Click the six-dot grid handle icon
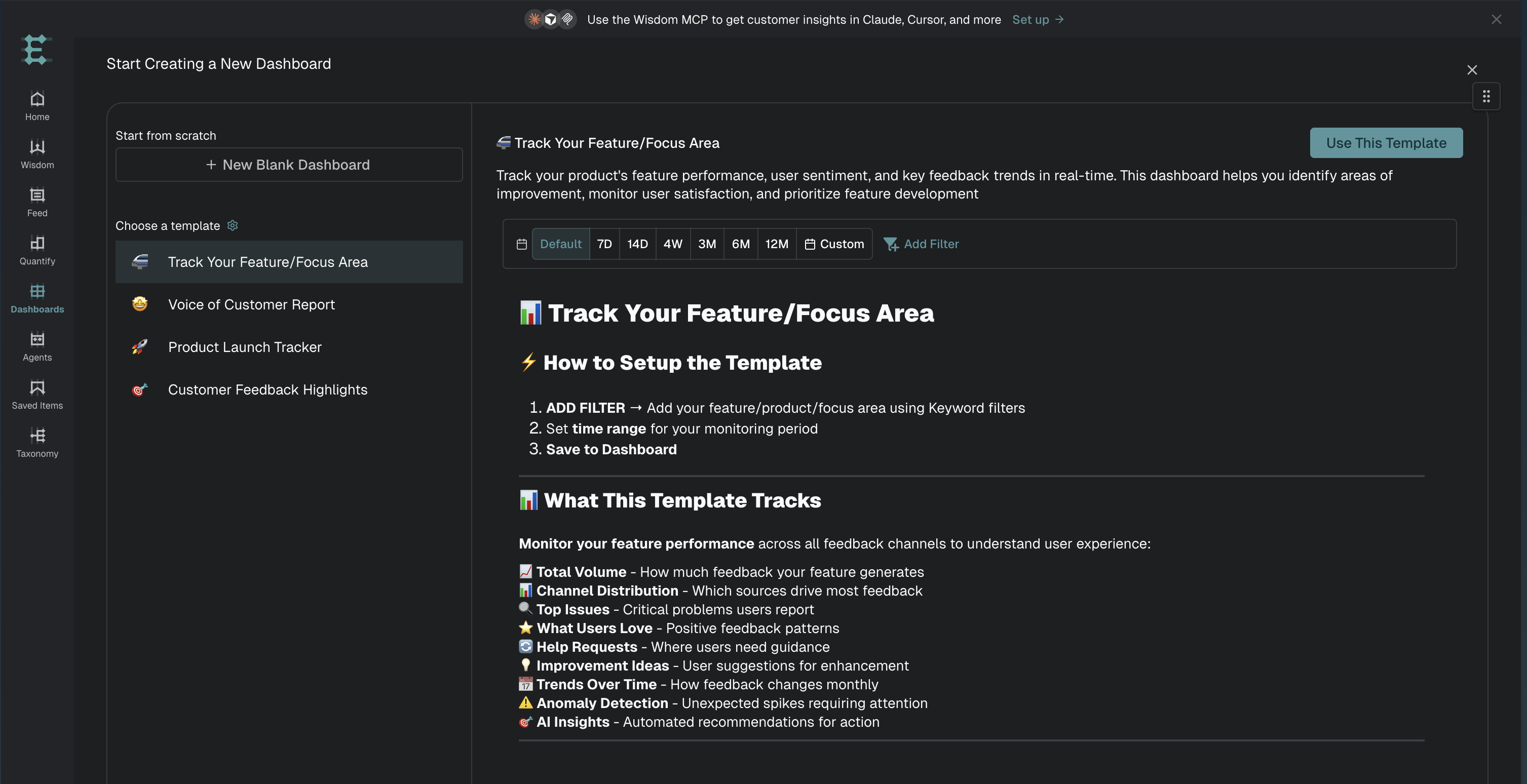 pos(1486,96)
